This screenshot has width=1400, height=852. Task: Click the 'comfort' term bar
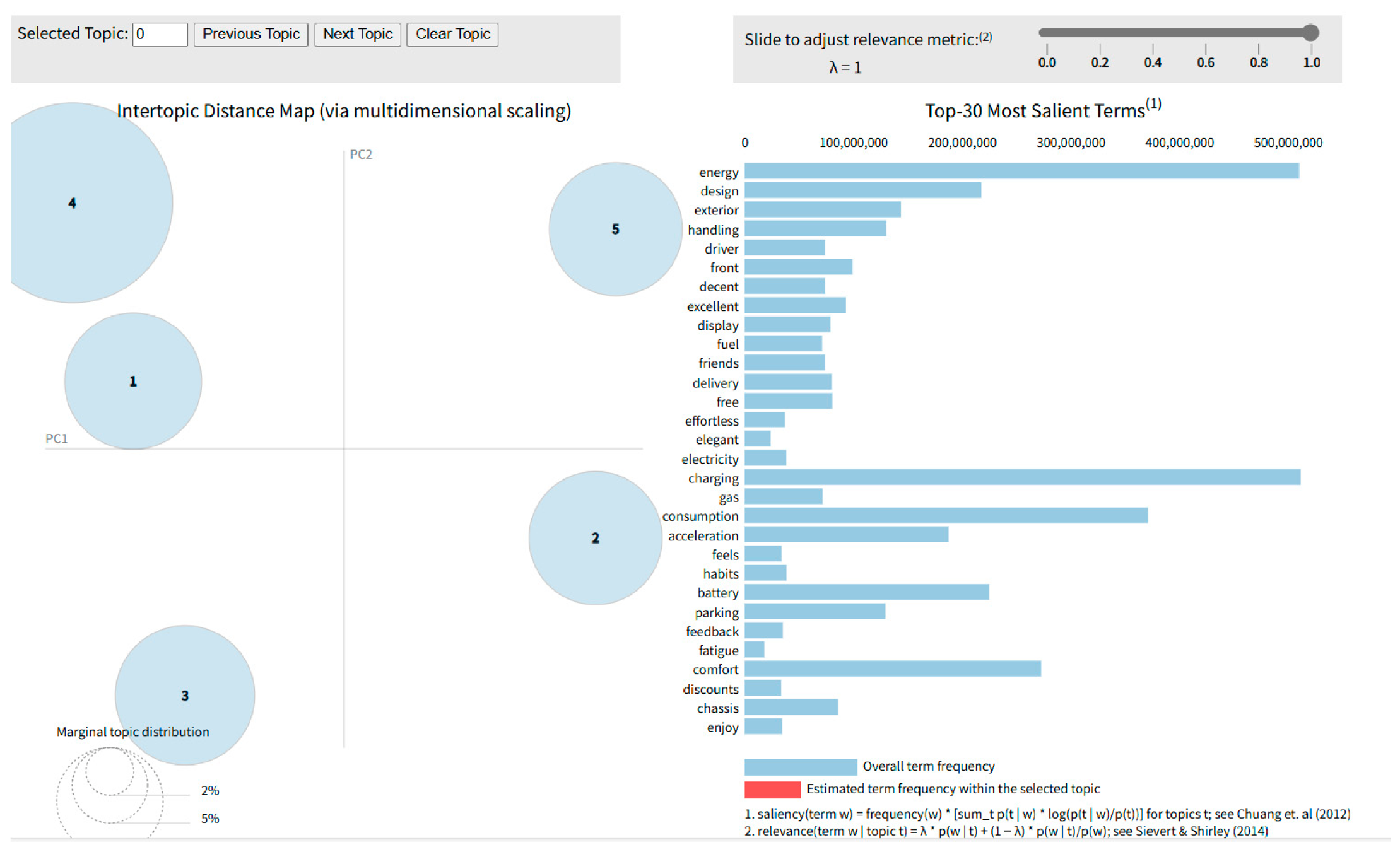click(x=893, y=668)
